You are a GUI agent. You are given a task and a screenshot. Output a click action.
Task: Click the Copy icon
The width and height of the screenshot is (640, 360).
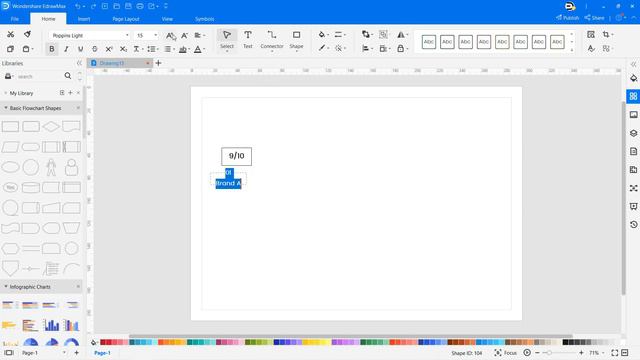(11, 49)
